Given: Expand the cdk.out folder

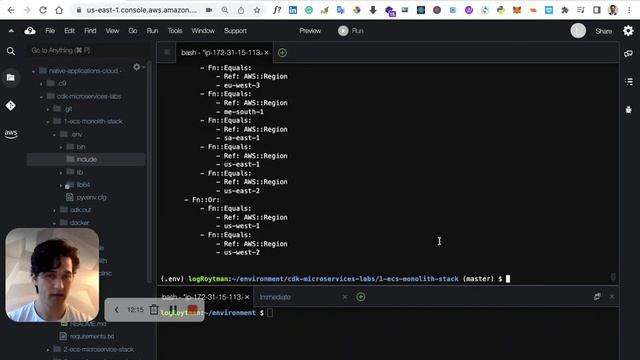Looking at the screenshot, I should [x=54, y=210].
